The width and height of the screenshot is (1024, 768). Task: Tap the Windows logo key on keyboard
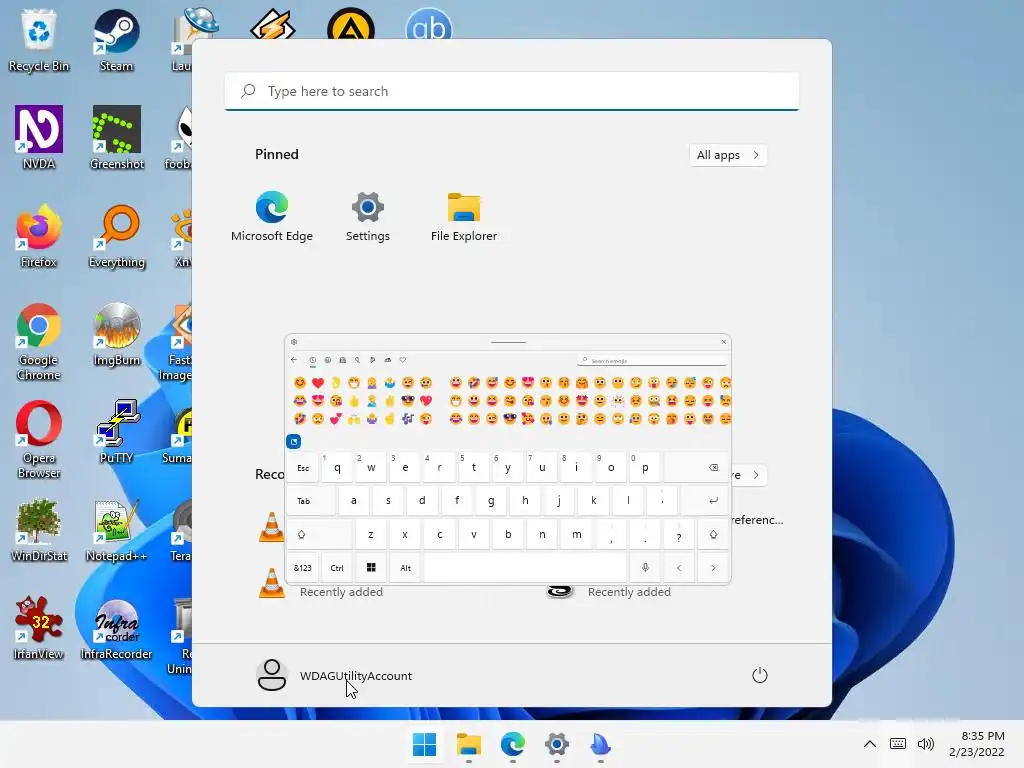[x=371, y=568]
